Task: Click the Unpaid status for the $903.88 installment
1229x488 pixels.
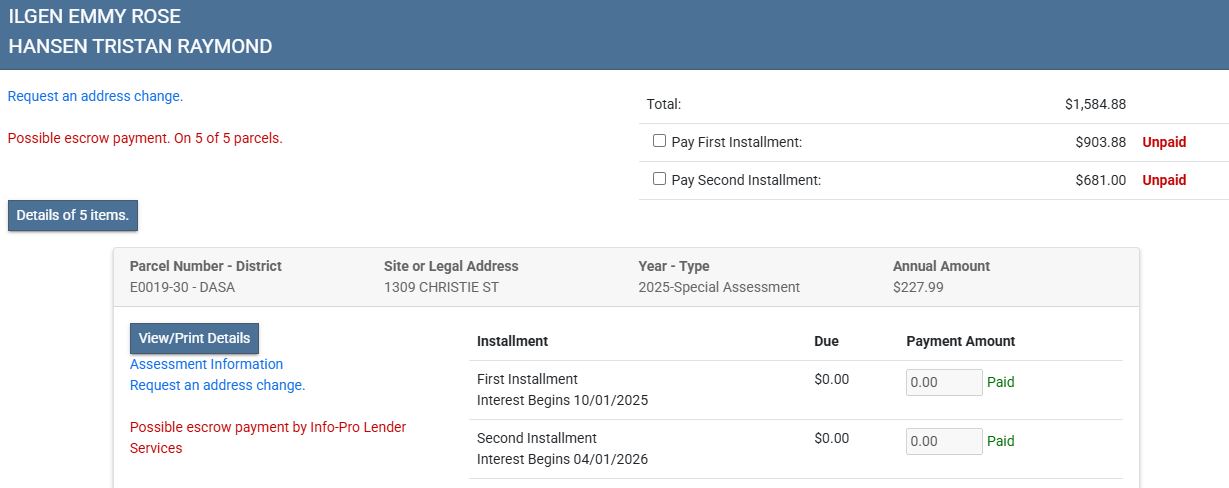Action: [1164, 142]
